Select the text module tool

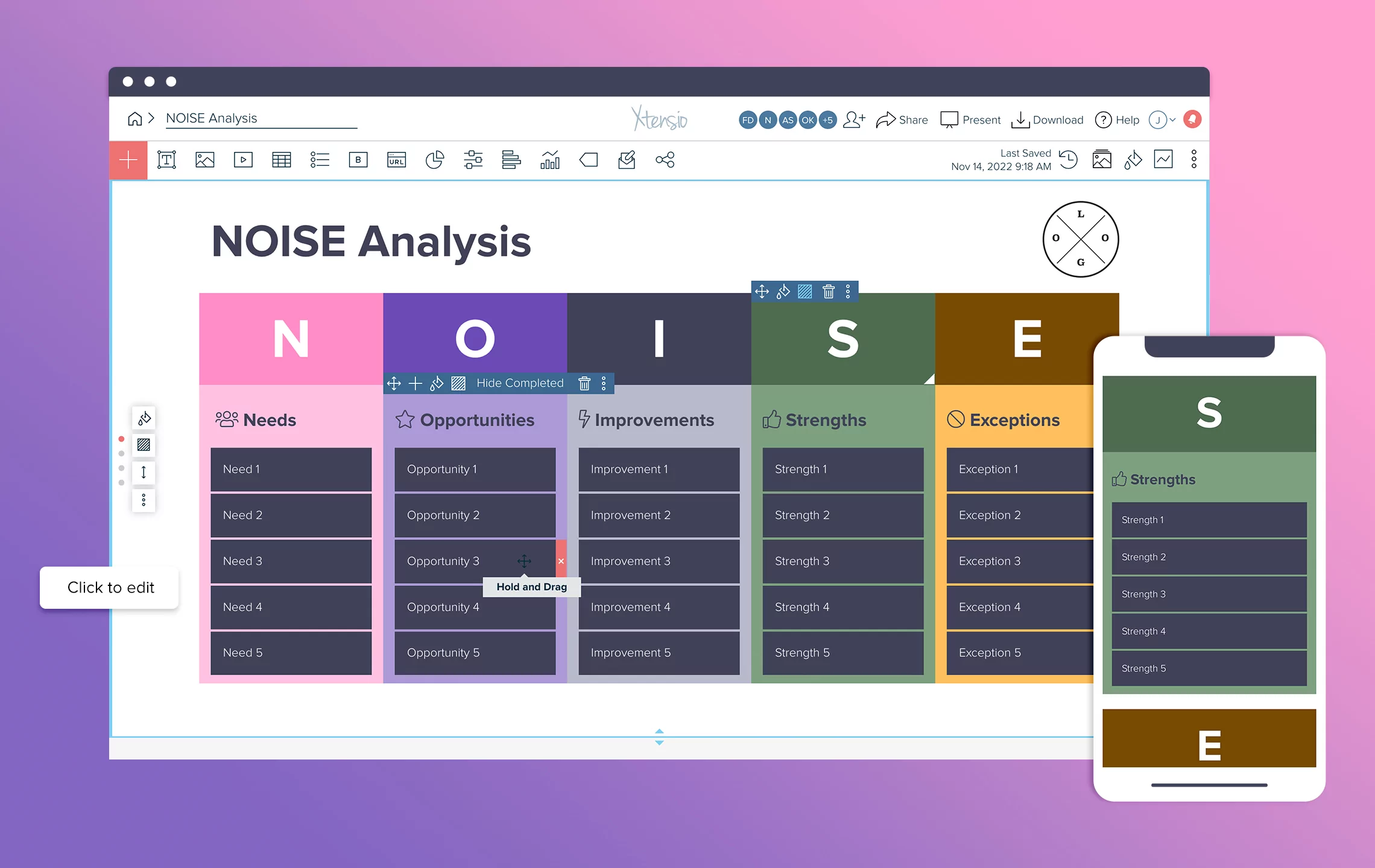pyautogui.click(x=166, y=160)
